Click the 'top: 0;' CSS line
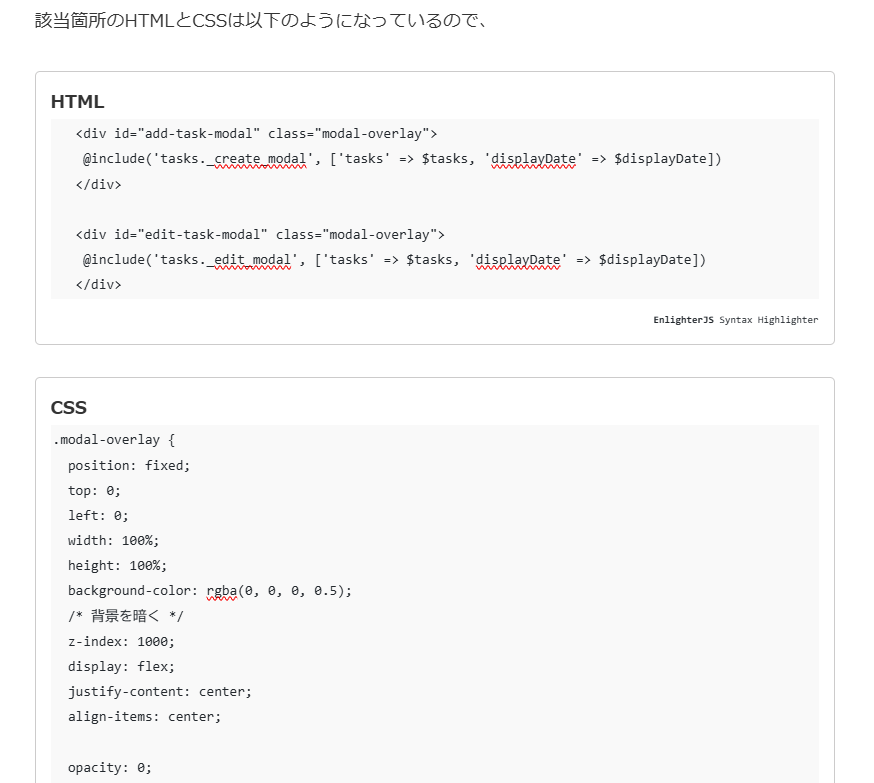 pyautogui.click(x=94, y=491)
